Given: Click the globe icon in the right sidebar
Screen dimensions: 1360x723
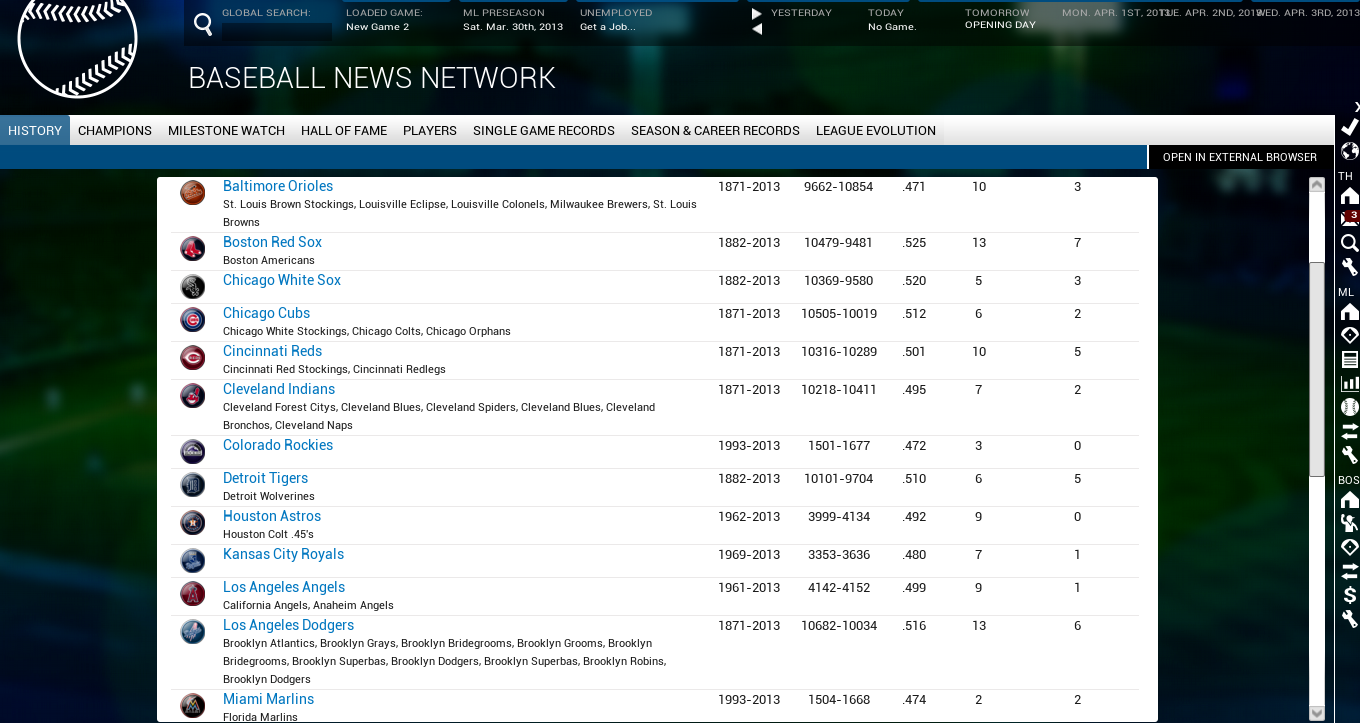Looking at the screenshot, I should click(1349, 151).
